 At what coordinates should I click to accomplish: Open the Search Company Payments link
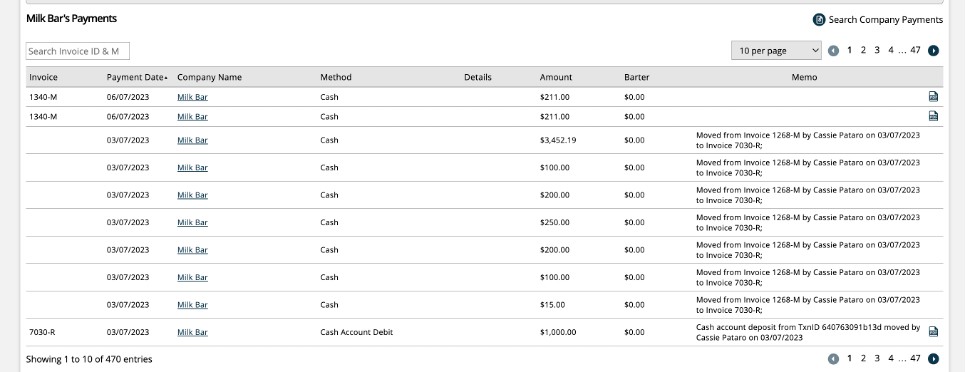click(x=885, y=20)
